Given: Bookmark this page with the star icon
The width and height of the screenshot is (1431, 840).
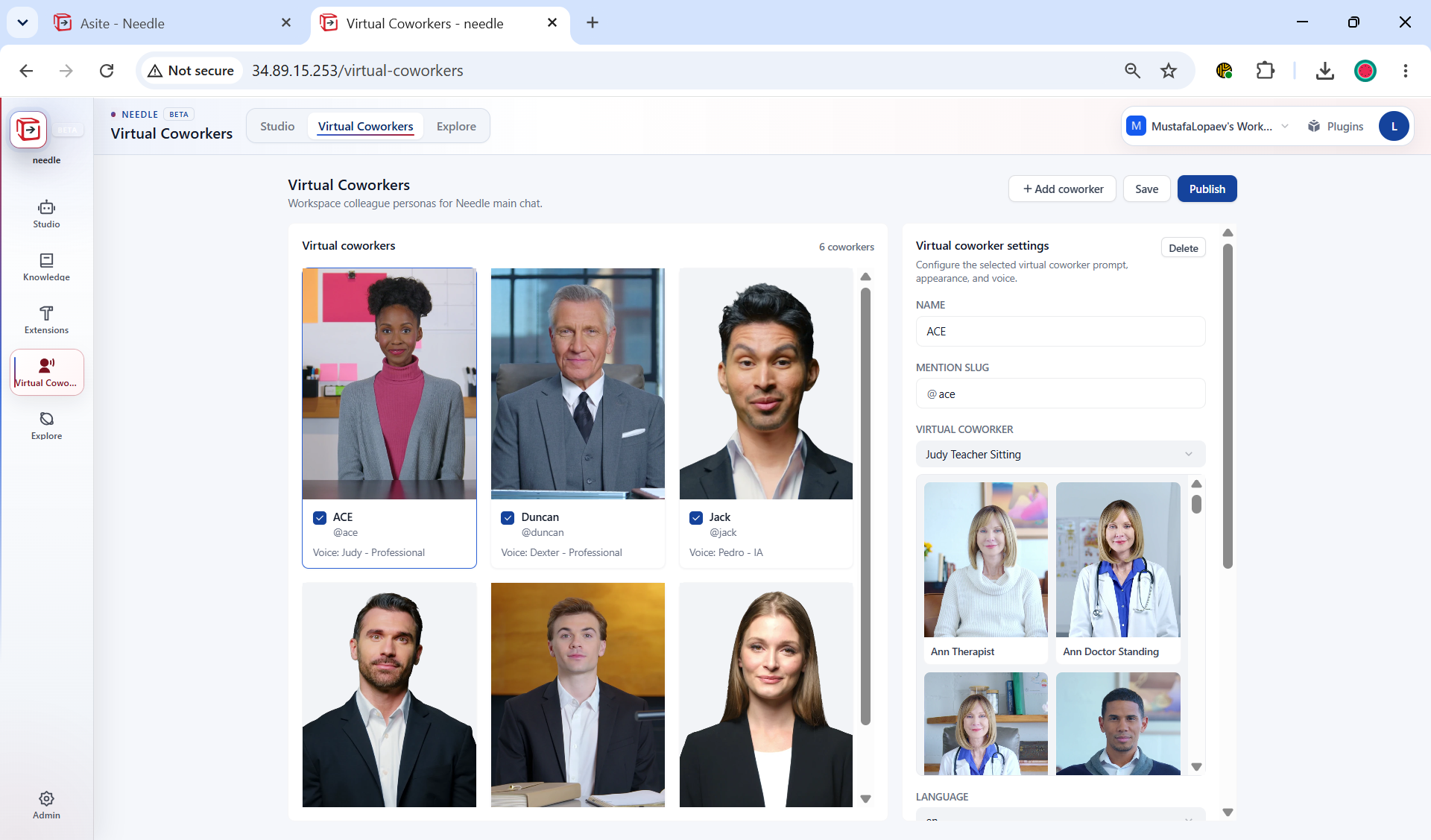Looking at the screenshot, I should [1169, 71].
